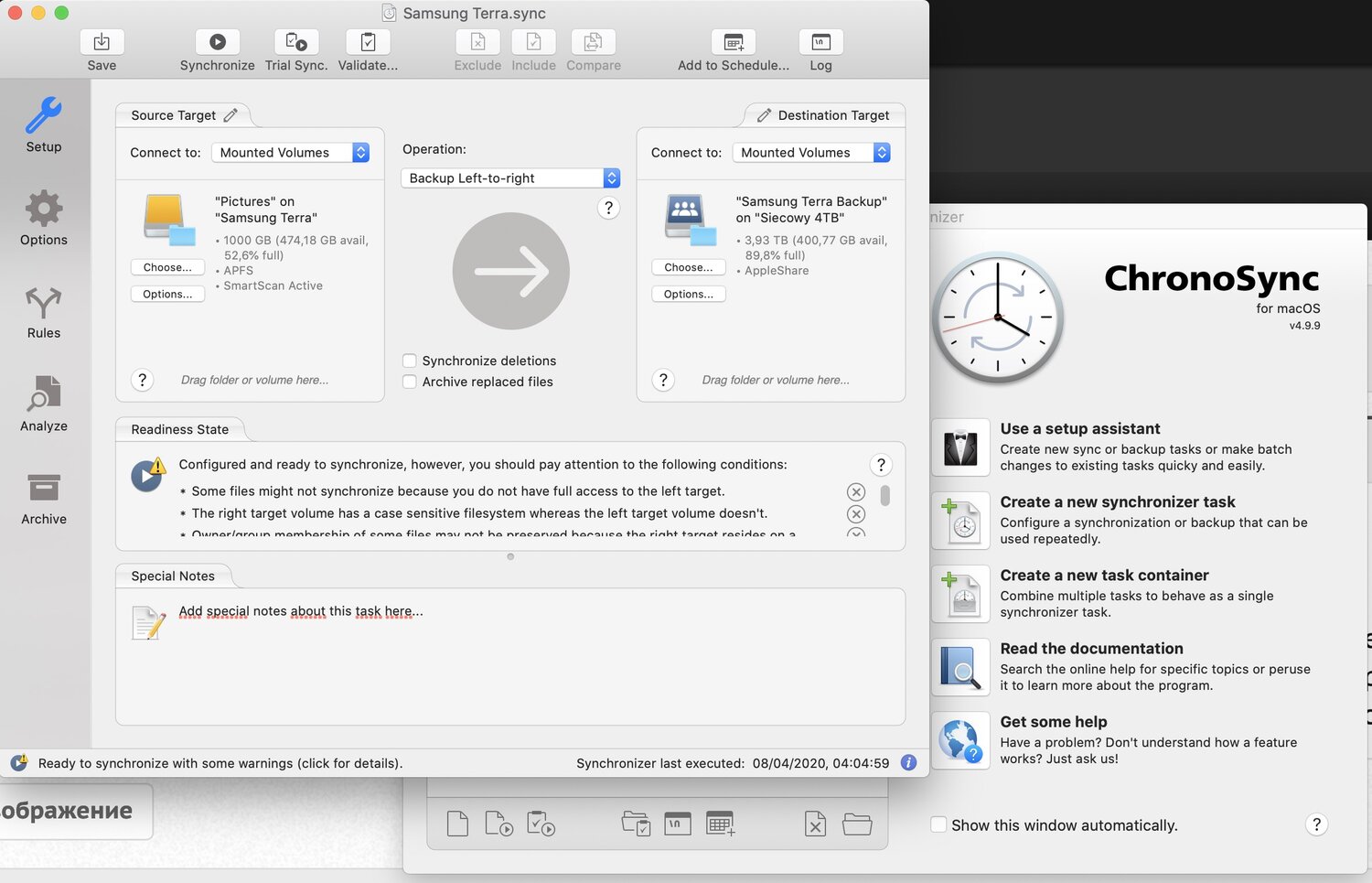Click the destination Choose... button
Image resolution: width=1372 pixels, height=883 pixels.
(x=689, y=267)
